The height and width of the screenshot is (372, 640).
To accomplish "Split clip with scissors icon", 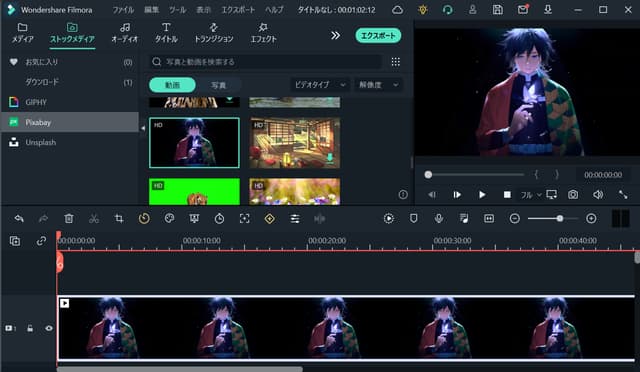I will pos(94,219).
